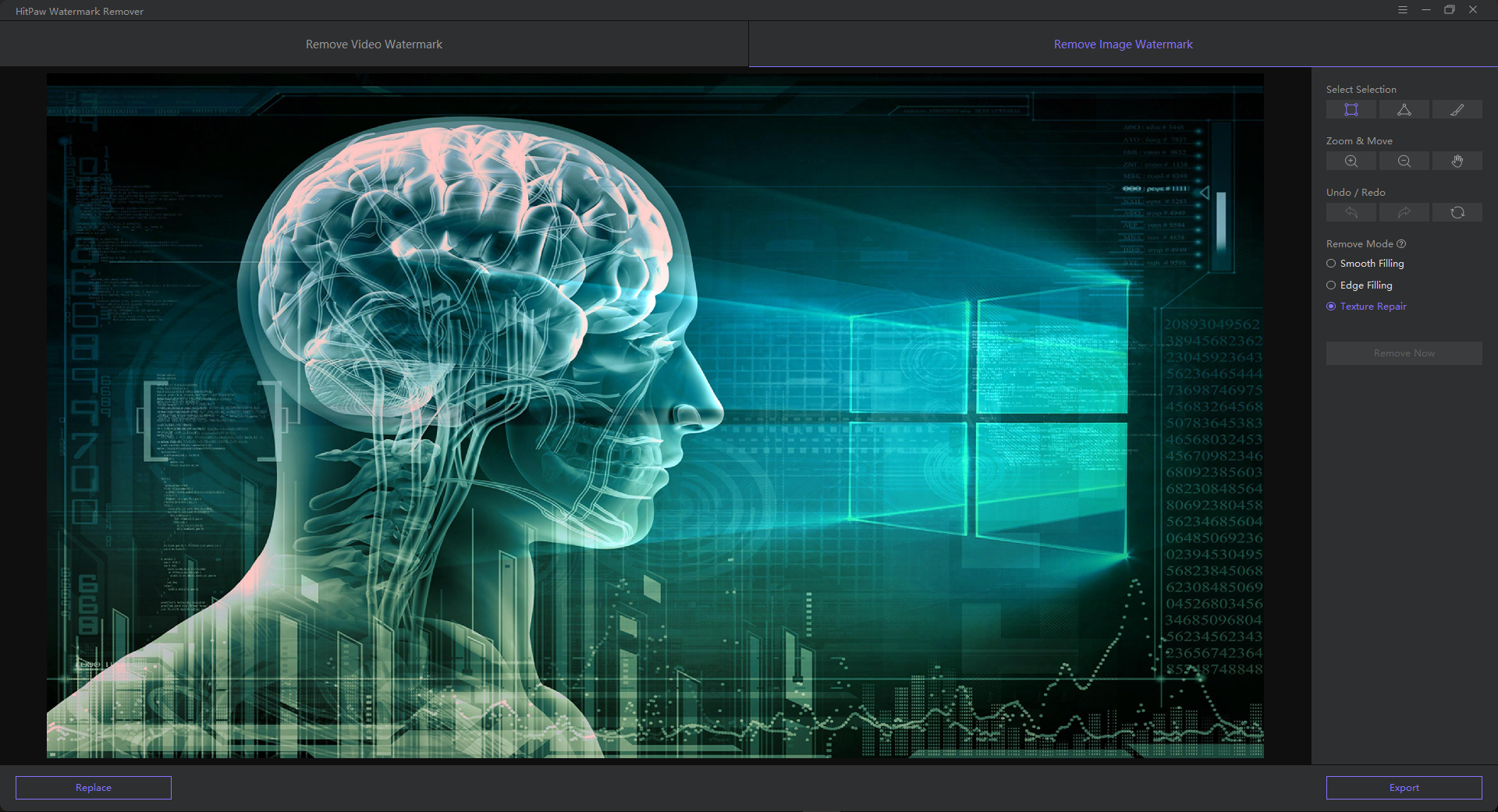Click the redo arrow icon
Viewport: 1498px width, 812px height.
point(1404,213)
